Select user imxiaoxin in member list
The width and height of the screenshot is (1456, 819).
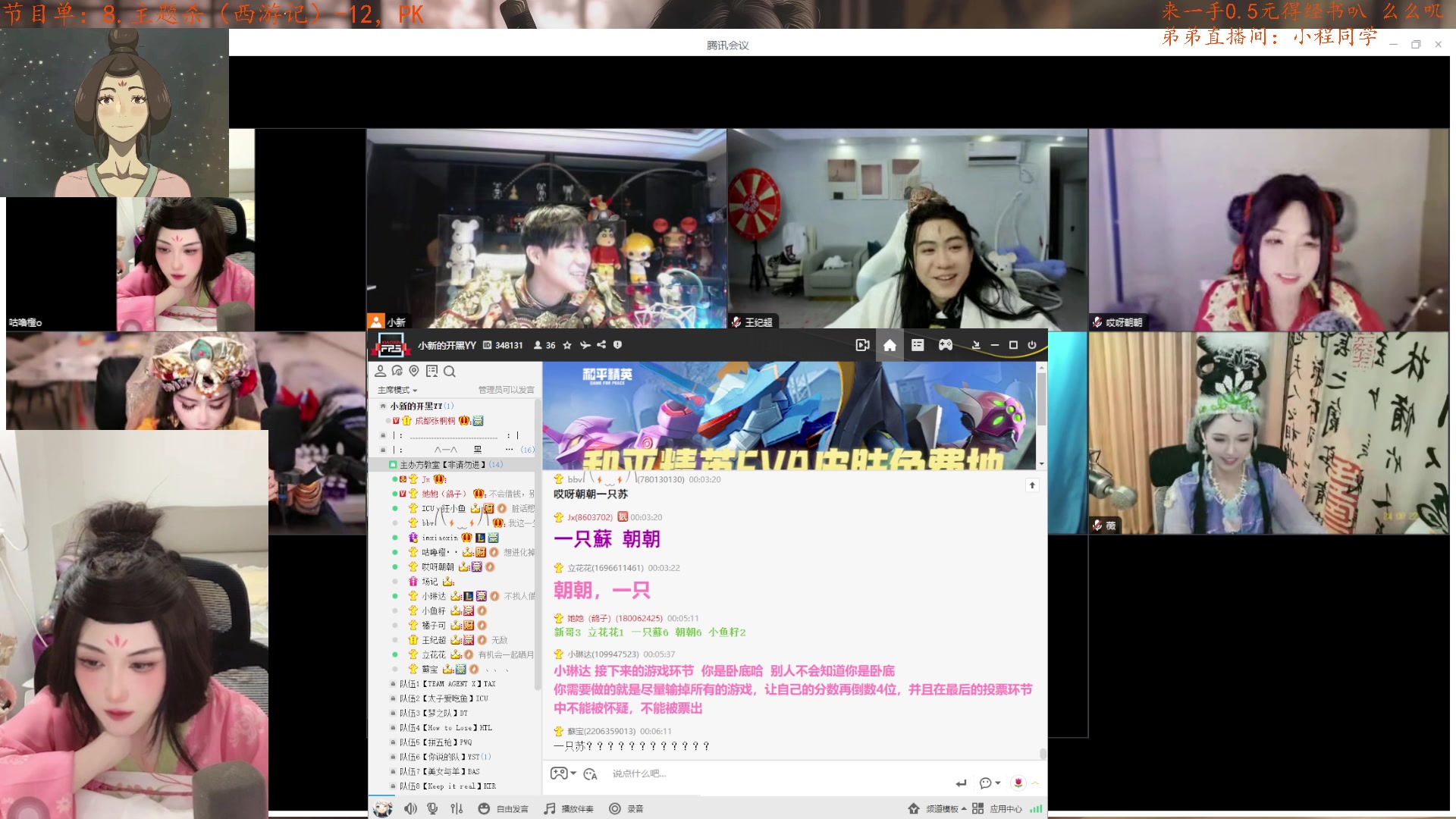click(440, 538)
